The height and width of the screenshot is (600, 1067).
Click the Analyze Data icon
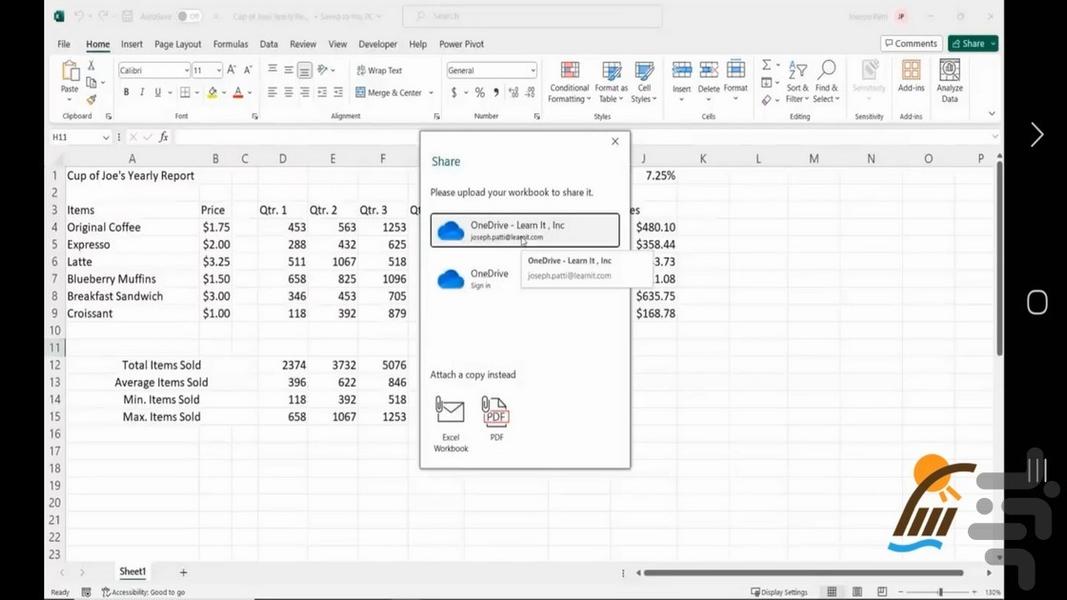click(949, 81)
